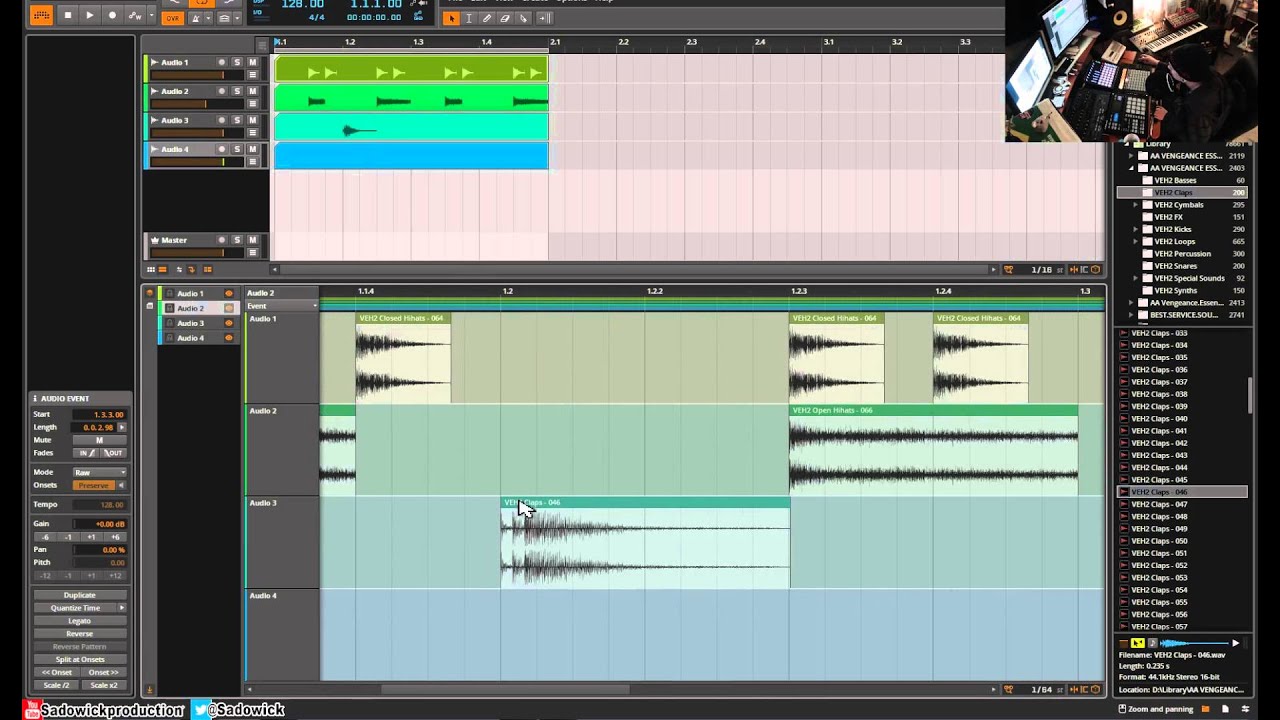
Task: Adjust the Audio 2 track volume fader
Action: pos(197,104)
